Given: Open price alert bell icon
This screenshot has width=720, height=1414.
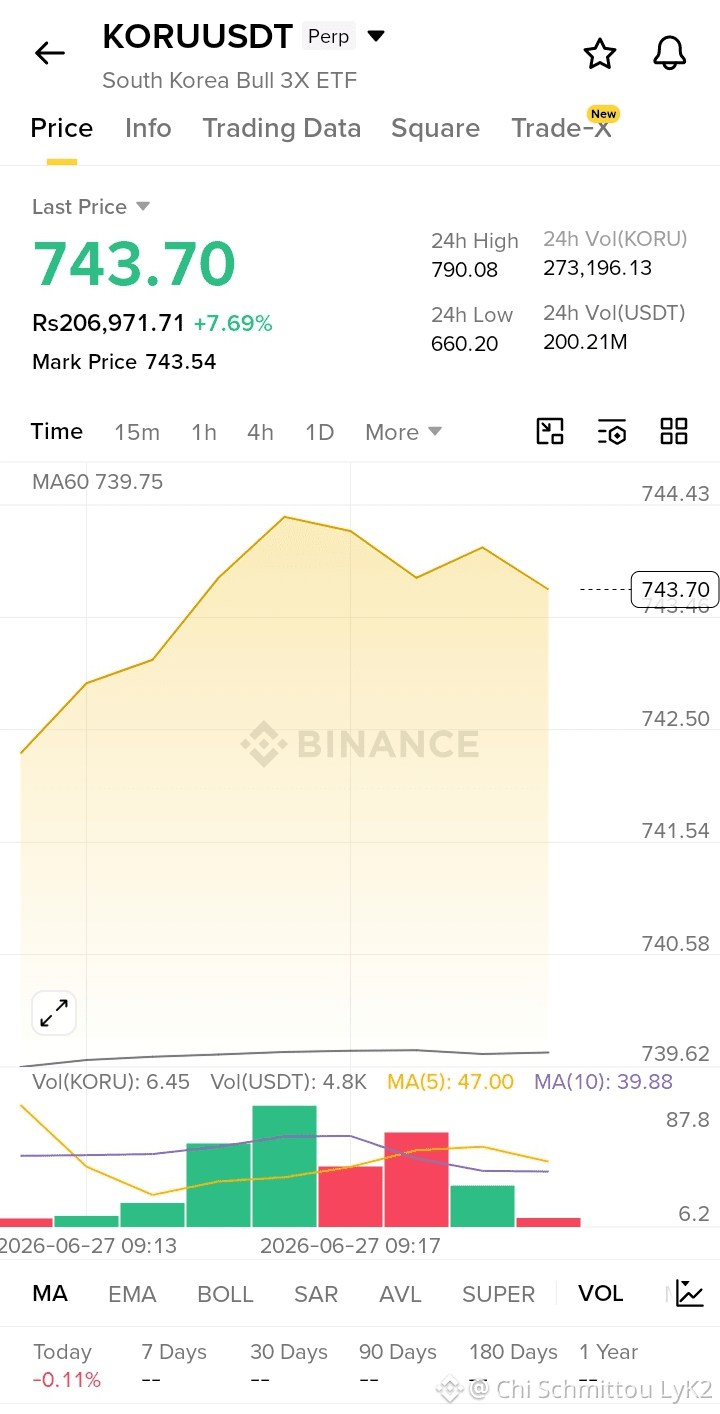Looking at the screenshot, I should 670,53.
